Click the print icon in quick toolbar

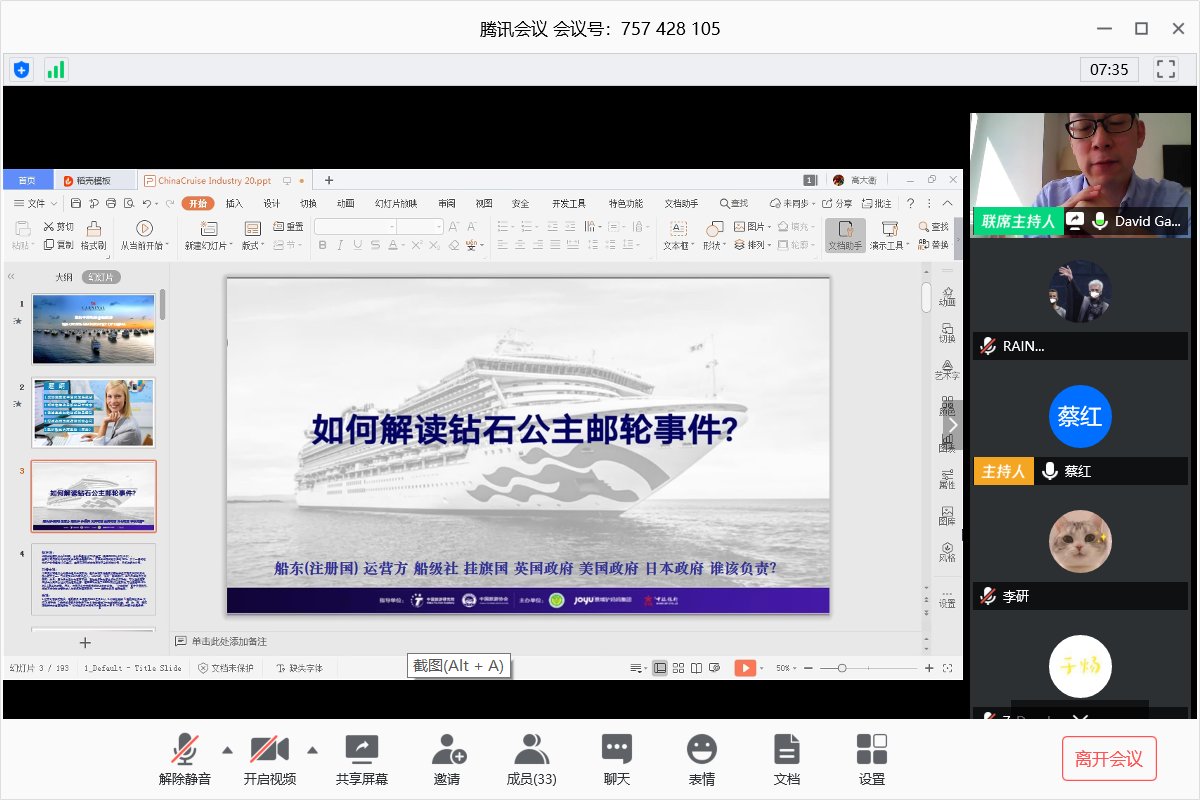110,203
